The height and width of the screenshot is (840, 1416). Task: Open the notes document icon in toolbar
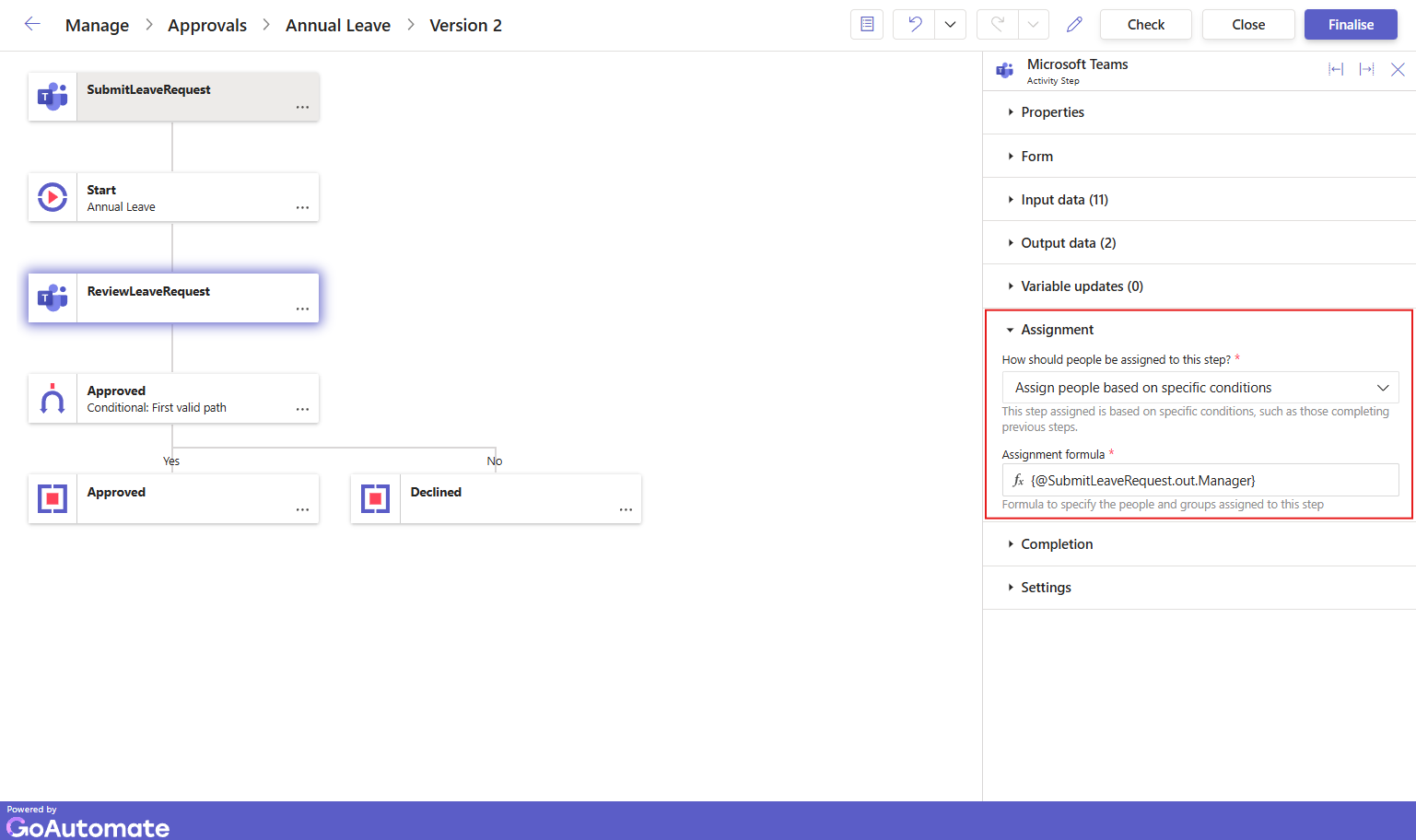(867, 25)
